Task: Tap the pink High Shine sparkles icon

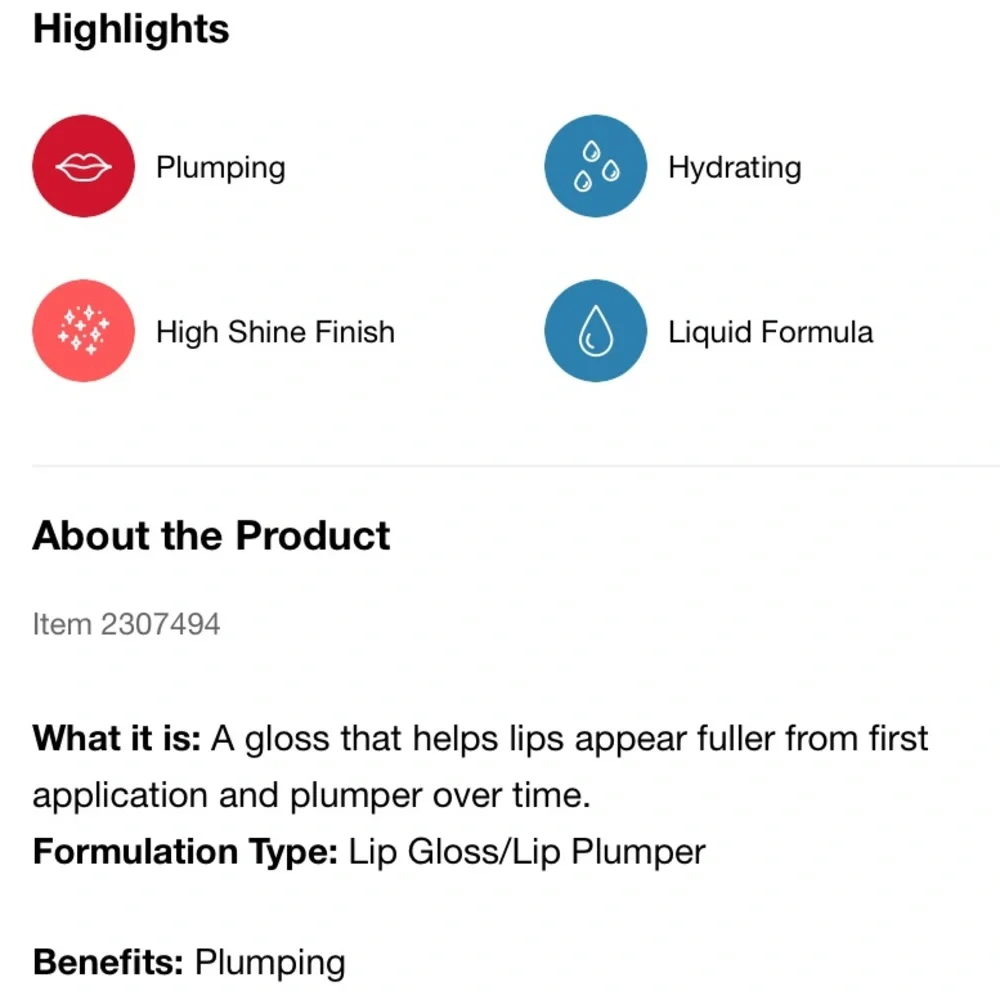Action: (x=84, y=330)
